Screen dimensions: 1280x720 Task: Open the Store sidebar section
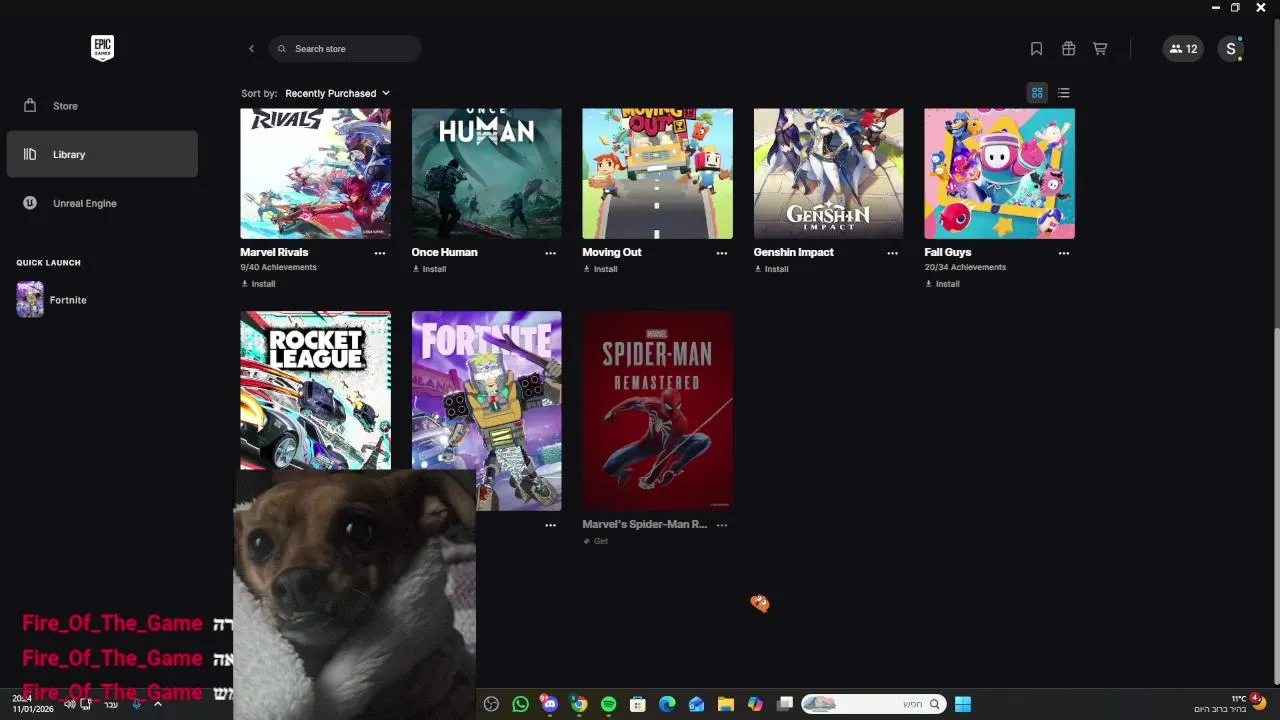102,106
